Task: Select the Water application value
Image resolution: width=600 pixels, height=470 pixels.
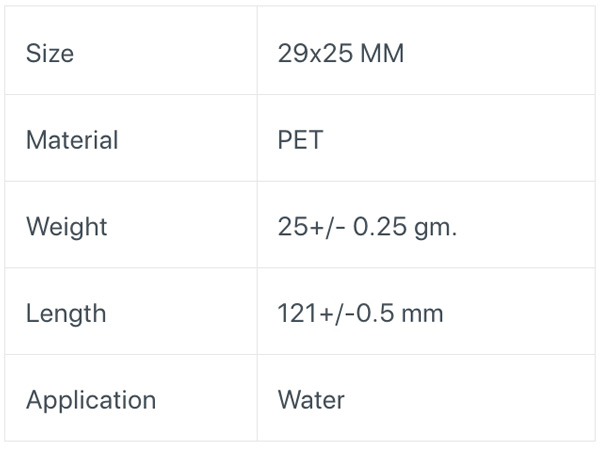Action: coord(311,400)
